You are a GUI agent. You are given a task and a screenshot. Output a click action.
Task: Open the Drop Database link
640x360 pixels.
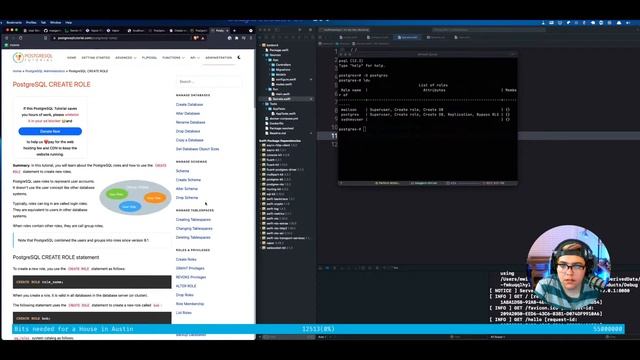tap(188, 131)
